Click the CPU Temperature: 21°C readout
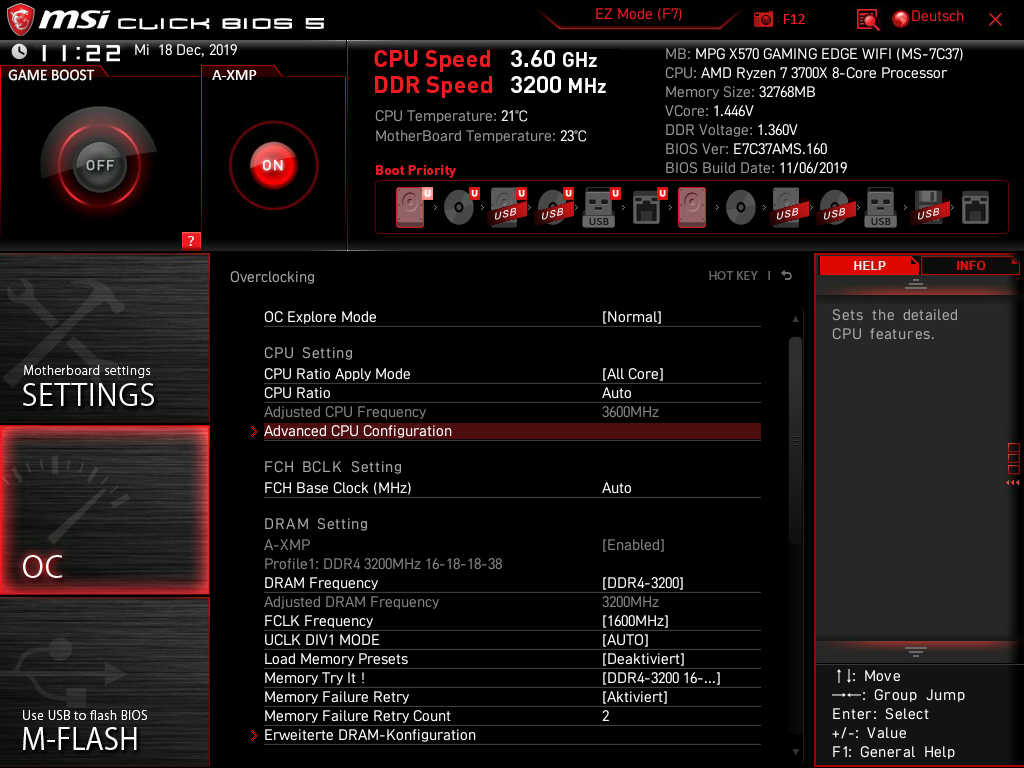1024x768 pixels. coord(451,116)
